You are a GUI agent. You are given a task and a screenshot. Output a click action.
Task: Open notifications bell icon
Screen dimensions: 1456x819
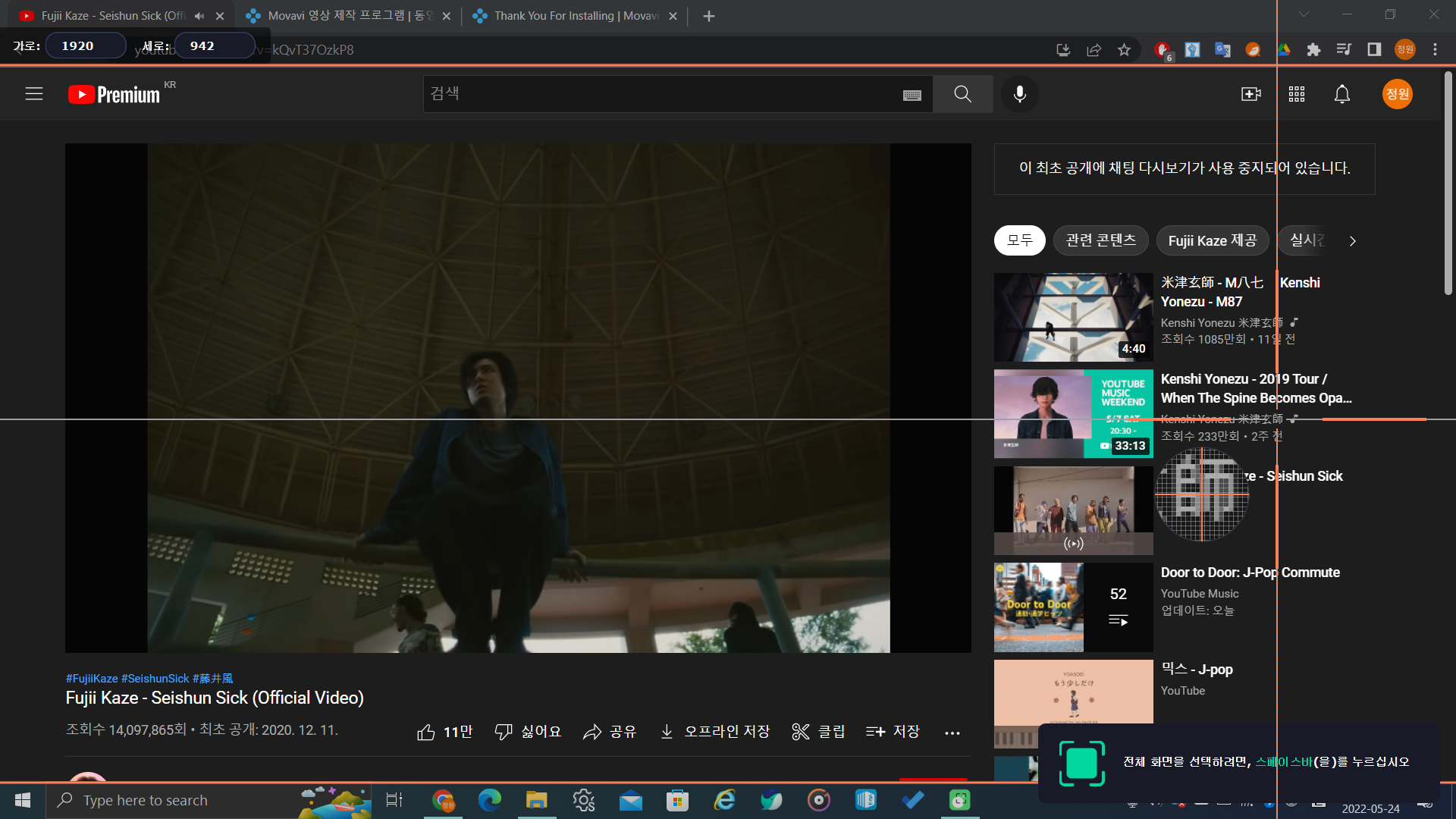(1342, 94)
